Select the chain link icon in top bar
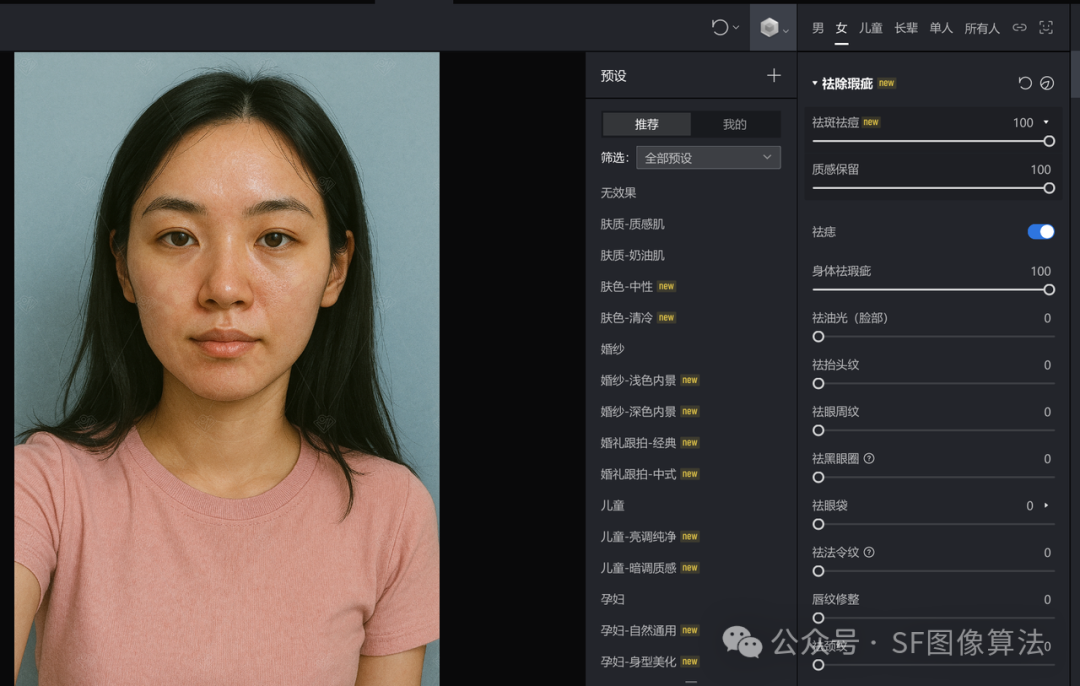Viewport: 1080px width, 686px height. tap(1019, 28)
